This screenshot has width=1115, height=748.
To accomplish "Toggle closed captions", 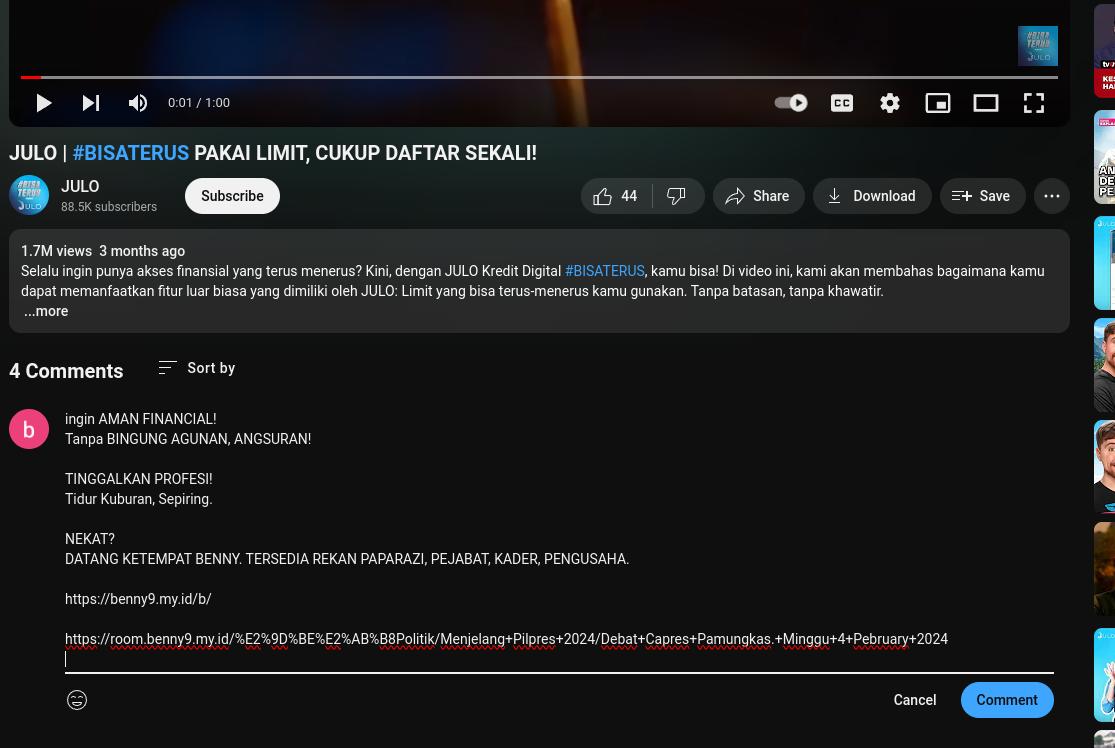I will [x=842, y=103].
